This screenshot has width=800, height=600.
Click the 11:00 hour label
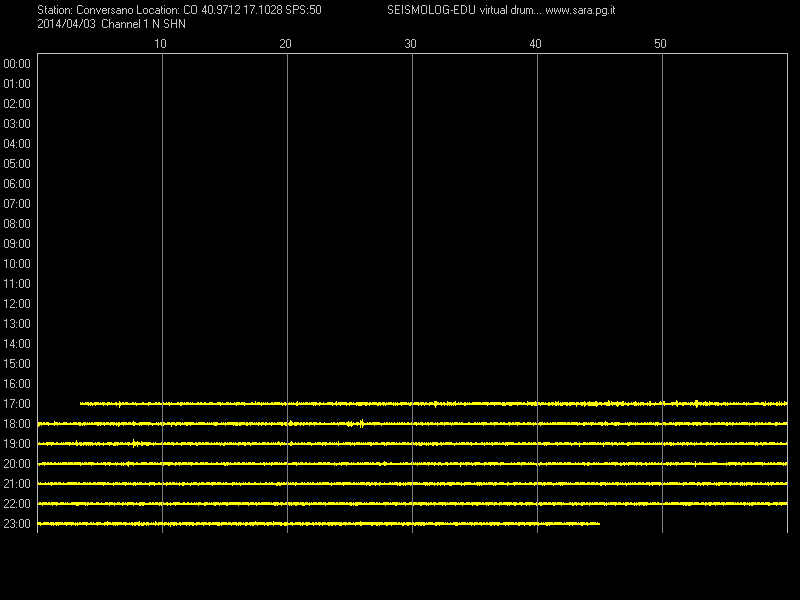17,284
